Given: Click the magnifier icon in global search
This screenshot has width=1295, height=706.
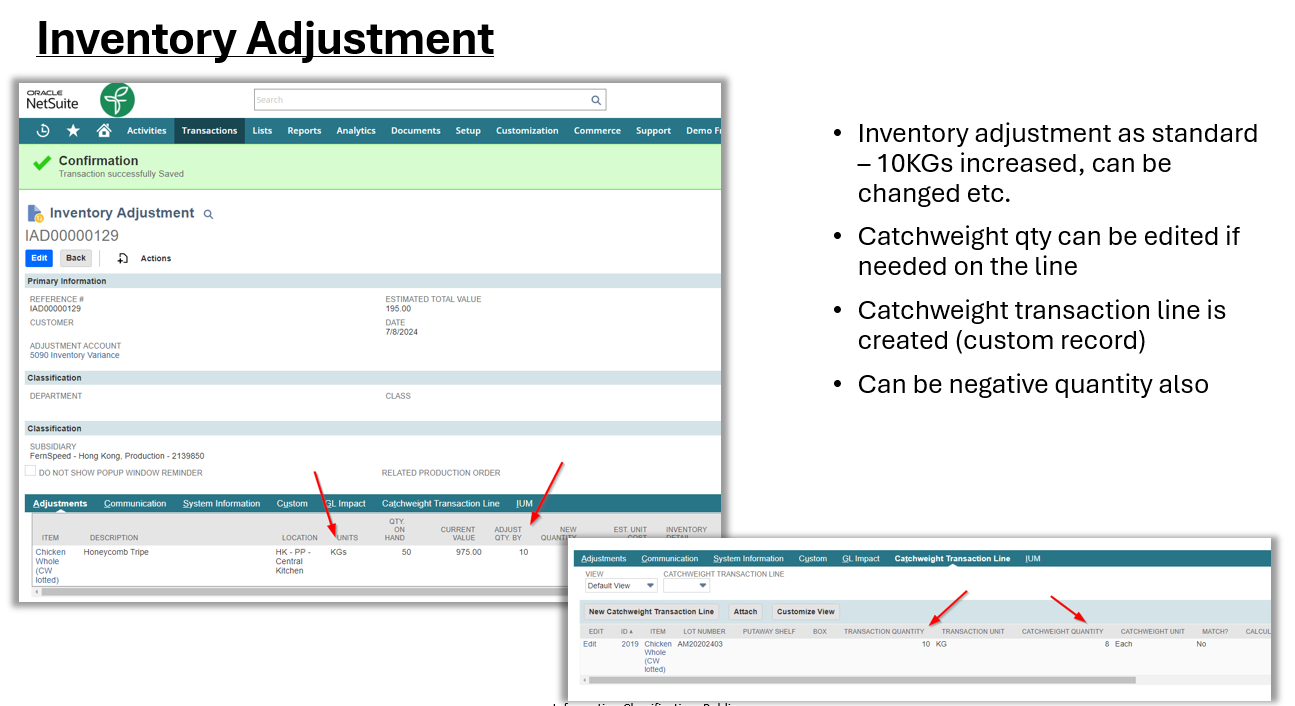Looking at the screenshot, I should (x=596, y=100).
